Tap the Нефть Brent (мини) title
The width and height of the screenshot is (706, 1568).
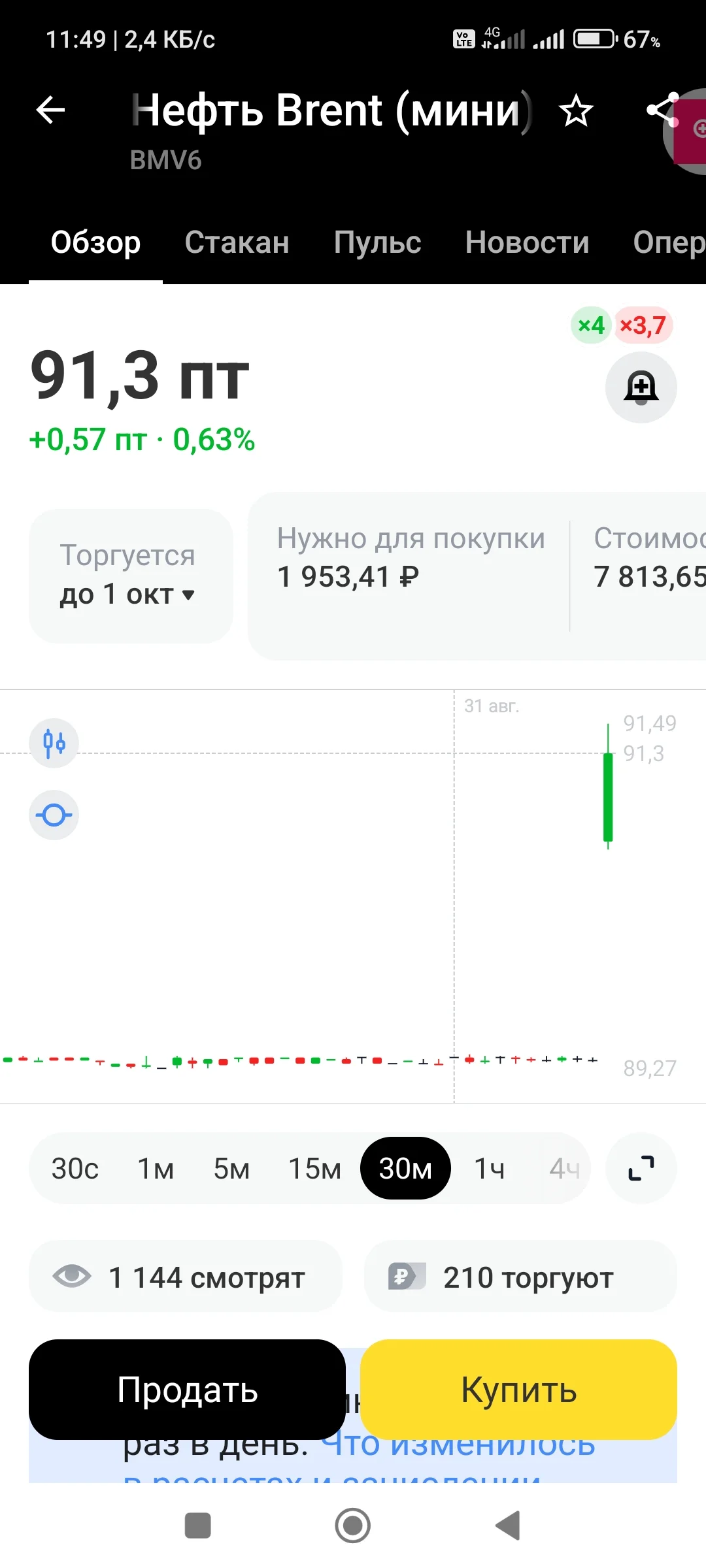332,110
